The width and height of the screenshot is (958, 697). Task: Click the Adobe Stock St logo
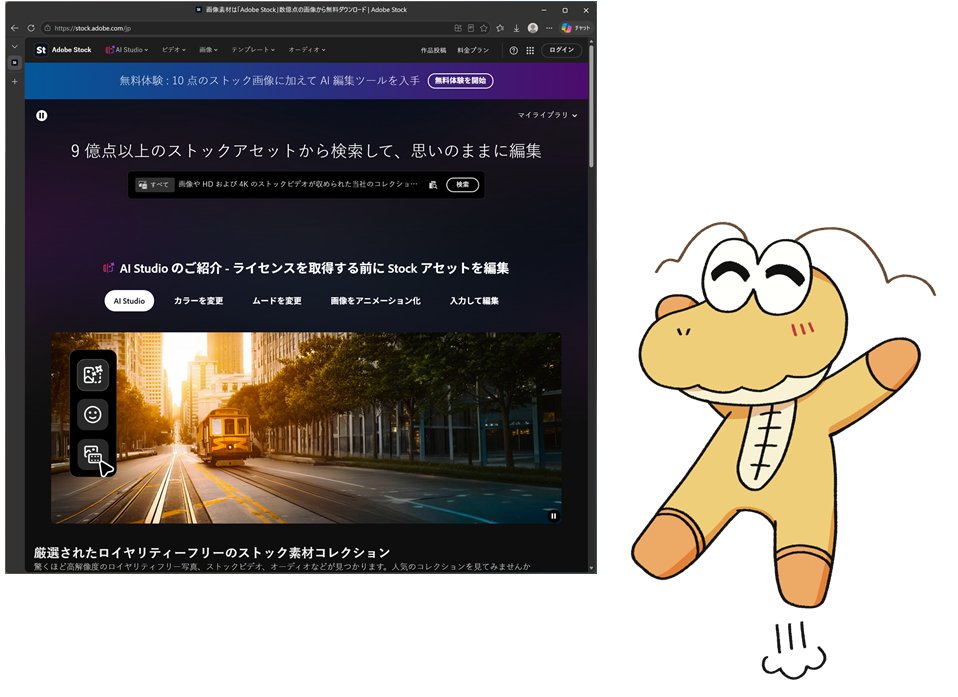coord(41,50)
